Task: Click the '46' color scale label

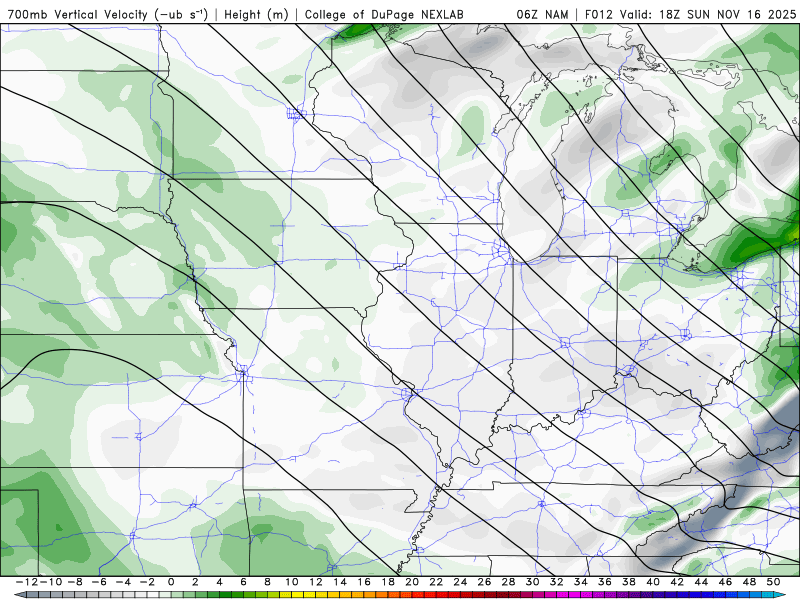Action: pos(725,582)
